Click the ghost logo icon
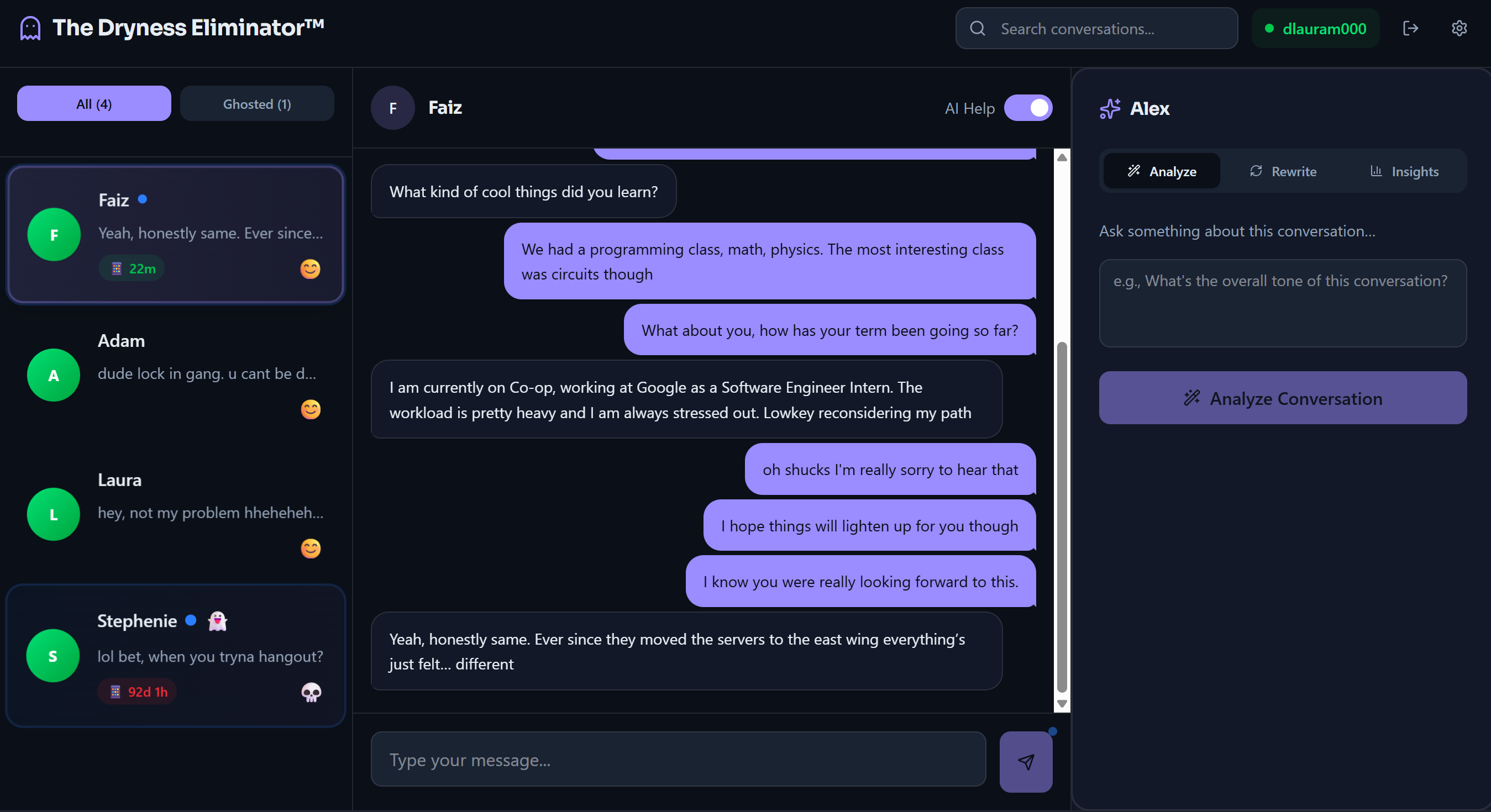The image size is (1491, 812). coord(30,28)
